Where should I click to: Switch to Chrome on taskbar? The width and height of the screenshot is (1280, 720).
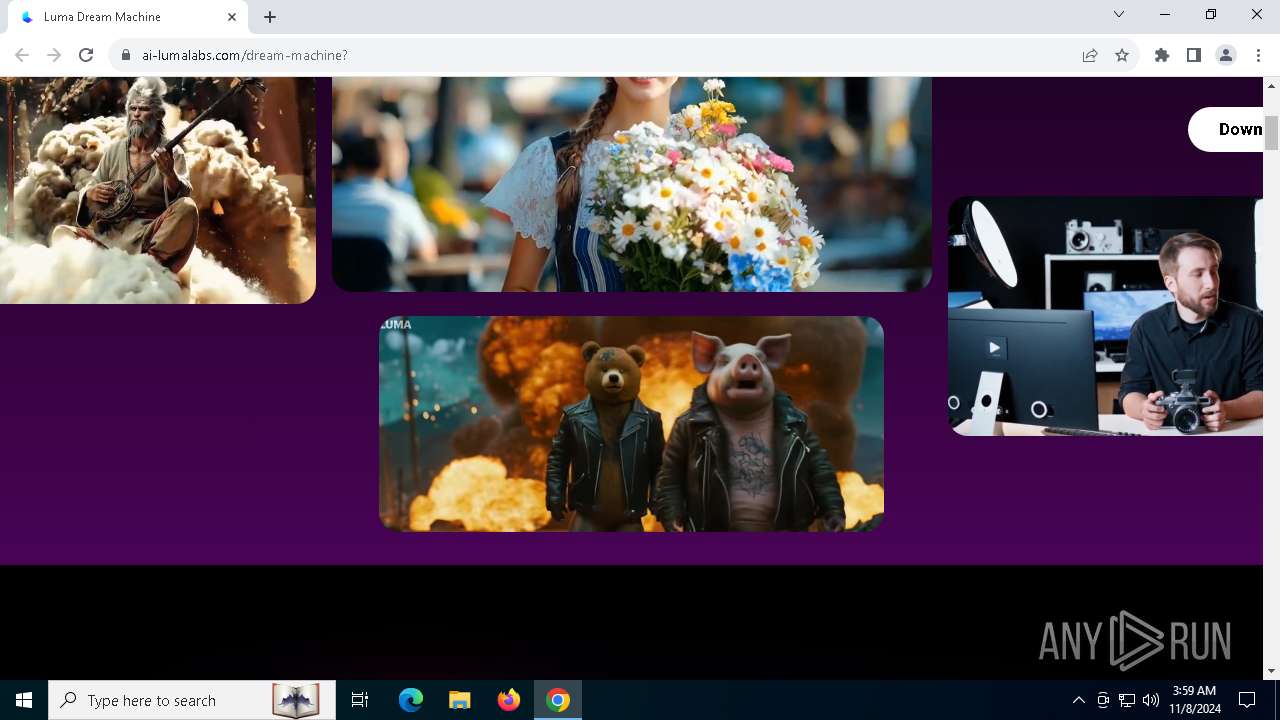click(x=558, y=700)
